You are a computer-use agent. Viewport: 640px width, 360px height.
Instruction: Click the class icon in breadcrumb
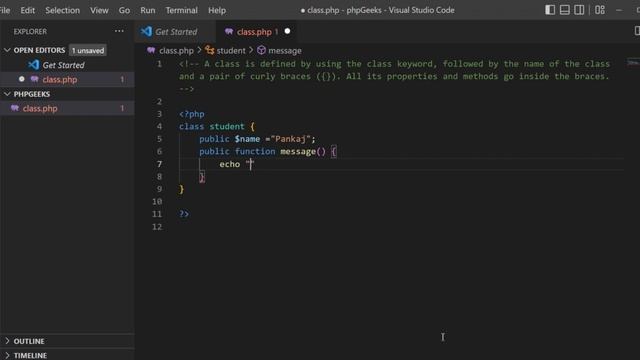210,50
